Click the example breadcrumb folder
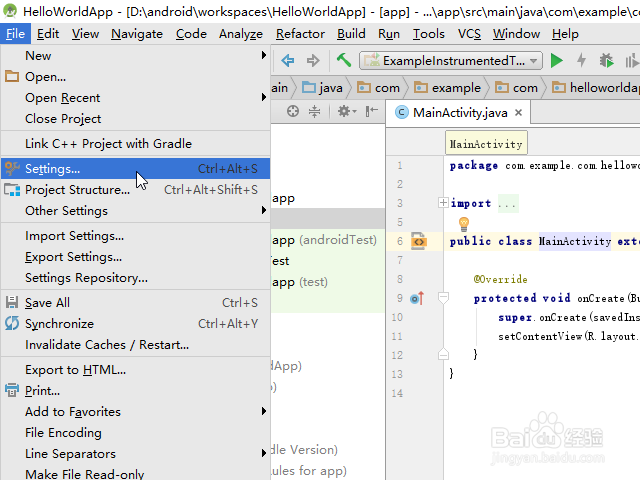The image size is (640, 480). pyautogui.click(x=447, y=87)
